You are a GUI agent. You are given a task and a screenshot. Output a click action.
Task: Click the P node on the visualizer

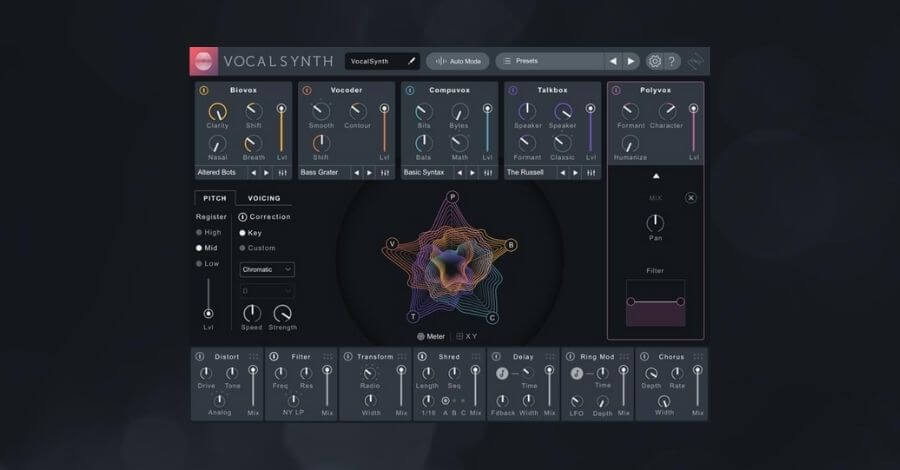click(x=452, y=197)
